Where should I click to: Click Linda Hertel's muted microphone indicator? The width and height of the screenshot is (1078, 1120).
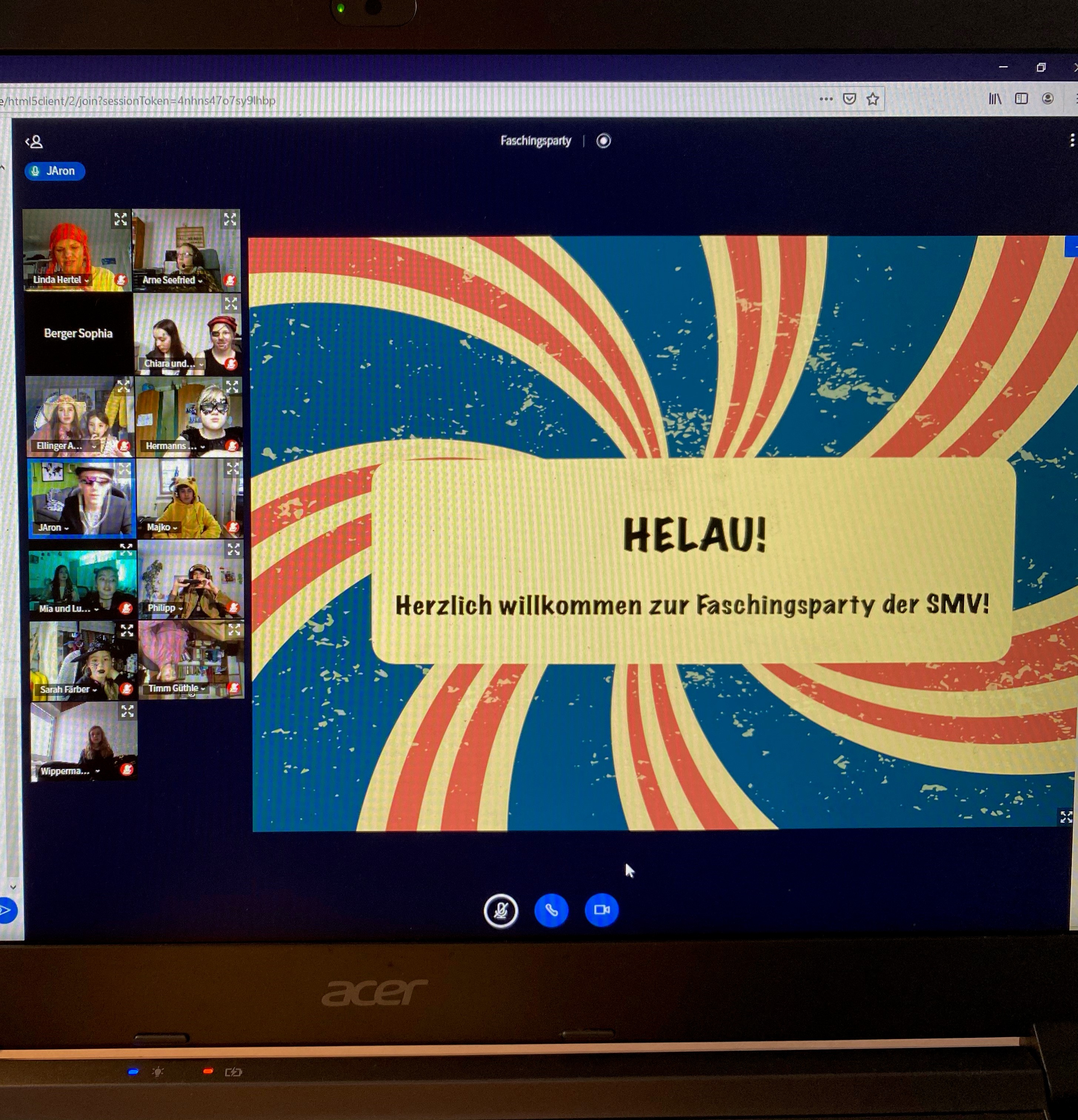pos(121,279)
